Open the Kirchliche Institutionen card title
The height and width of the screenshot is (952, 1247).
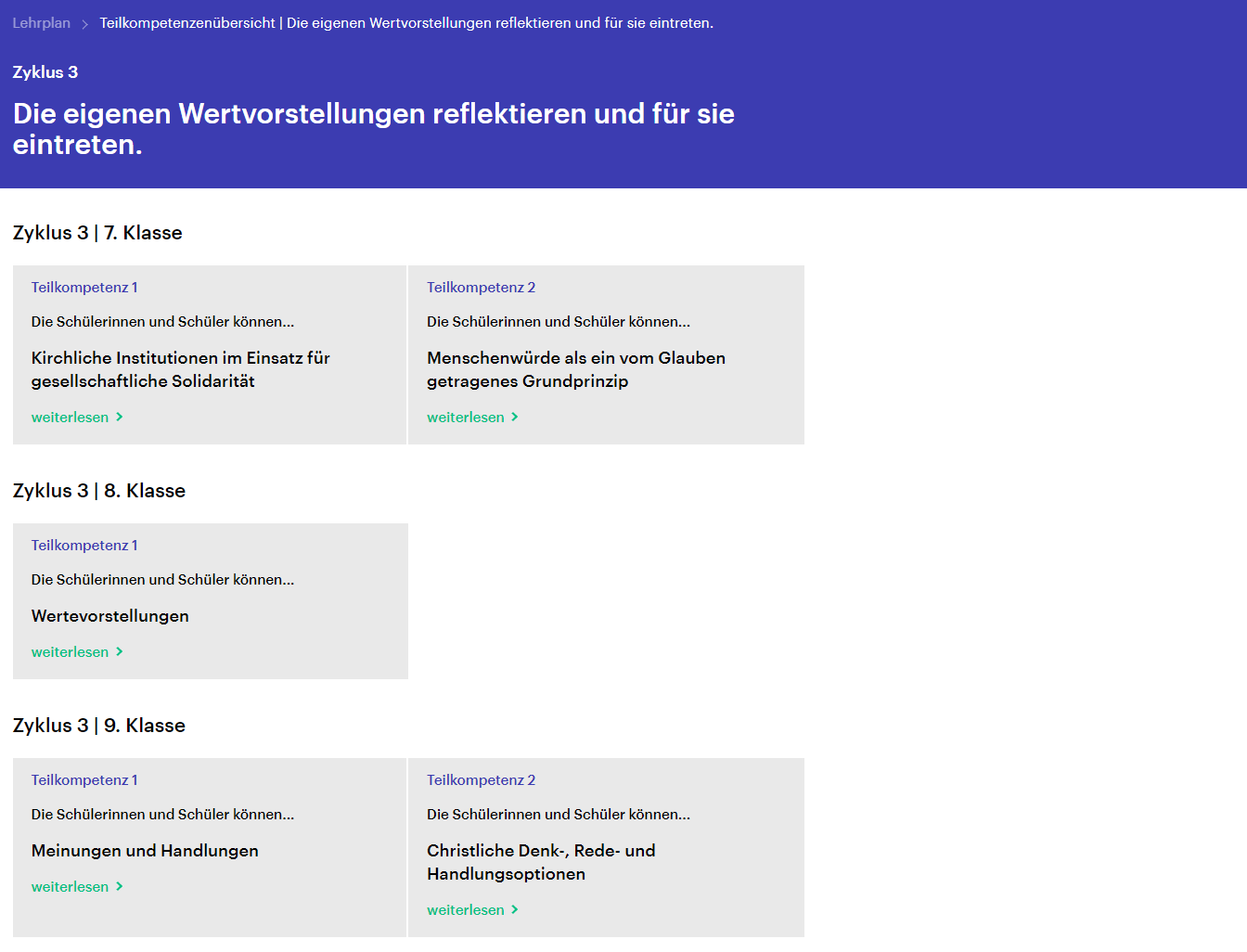click(x=180, y=369)
